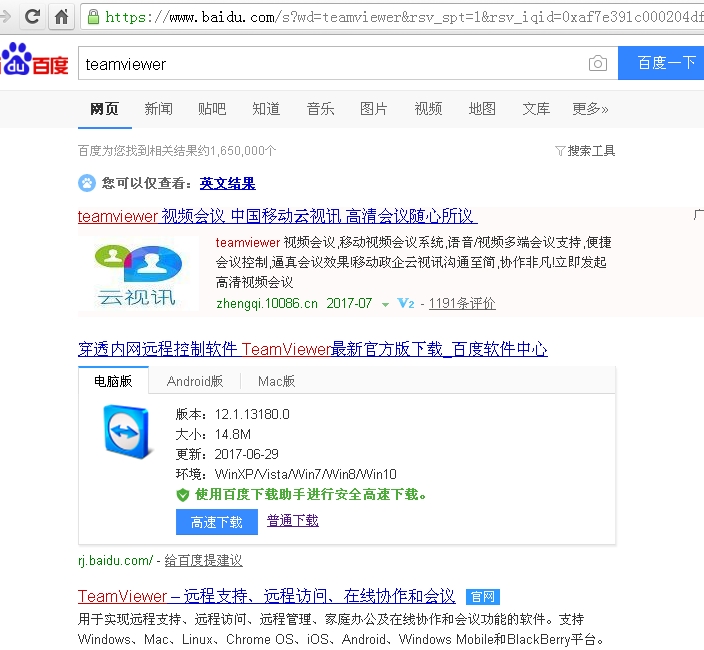704x650 pixels.
Task: Open the 文库 tab
Action: [x=536, y=109]
